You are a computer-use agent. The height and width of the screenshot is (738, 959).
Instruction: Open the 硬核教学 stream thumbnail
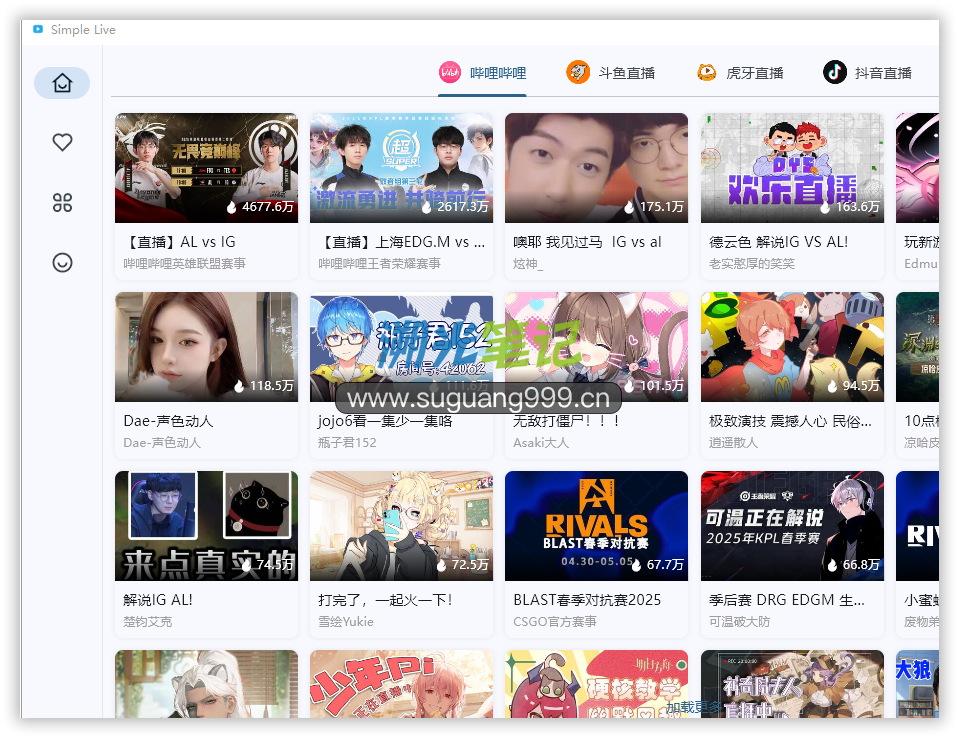pyautogui.click(x=596, y=684)
